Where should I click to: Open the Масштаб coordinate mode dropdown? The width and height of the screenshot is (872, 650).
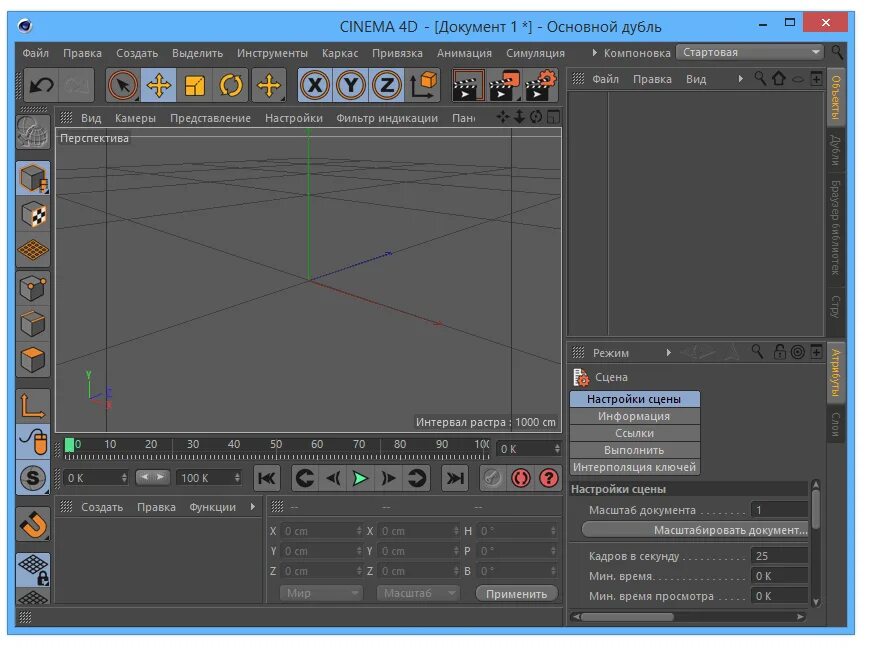pos(418,593)
